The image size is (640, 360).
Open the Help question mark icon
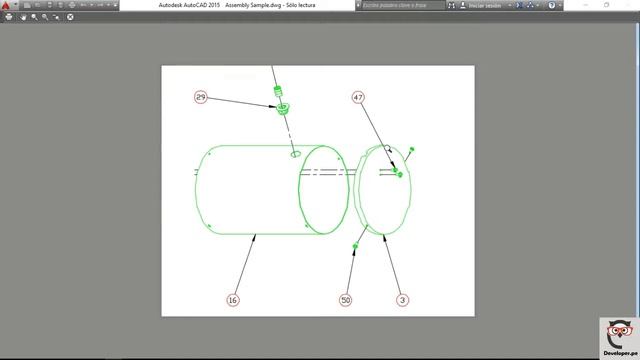point(552,5)
